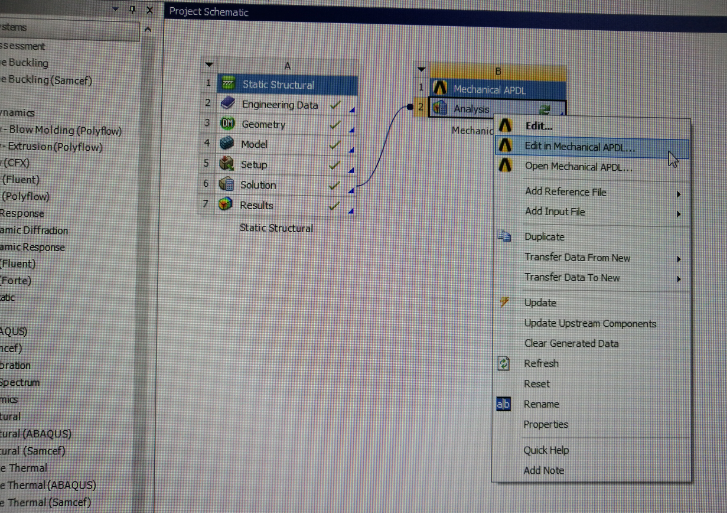Click the Refresh icon in context menu
The image size is (727, 513).
pos(504,363)
